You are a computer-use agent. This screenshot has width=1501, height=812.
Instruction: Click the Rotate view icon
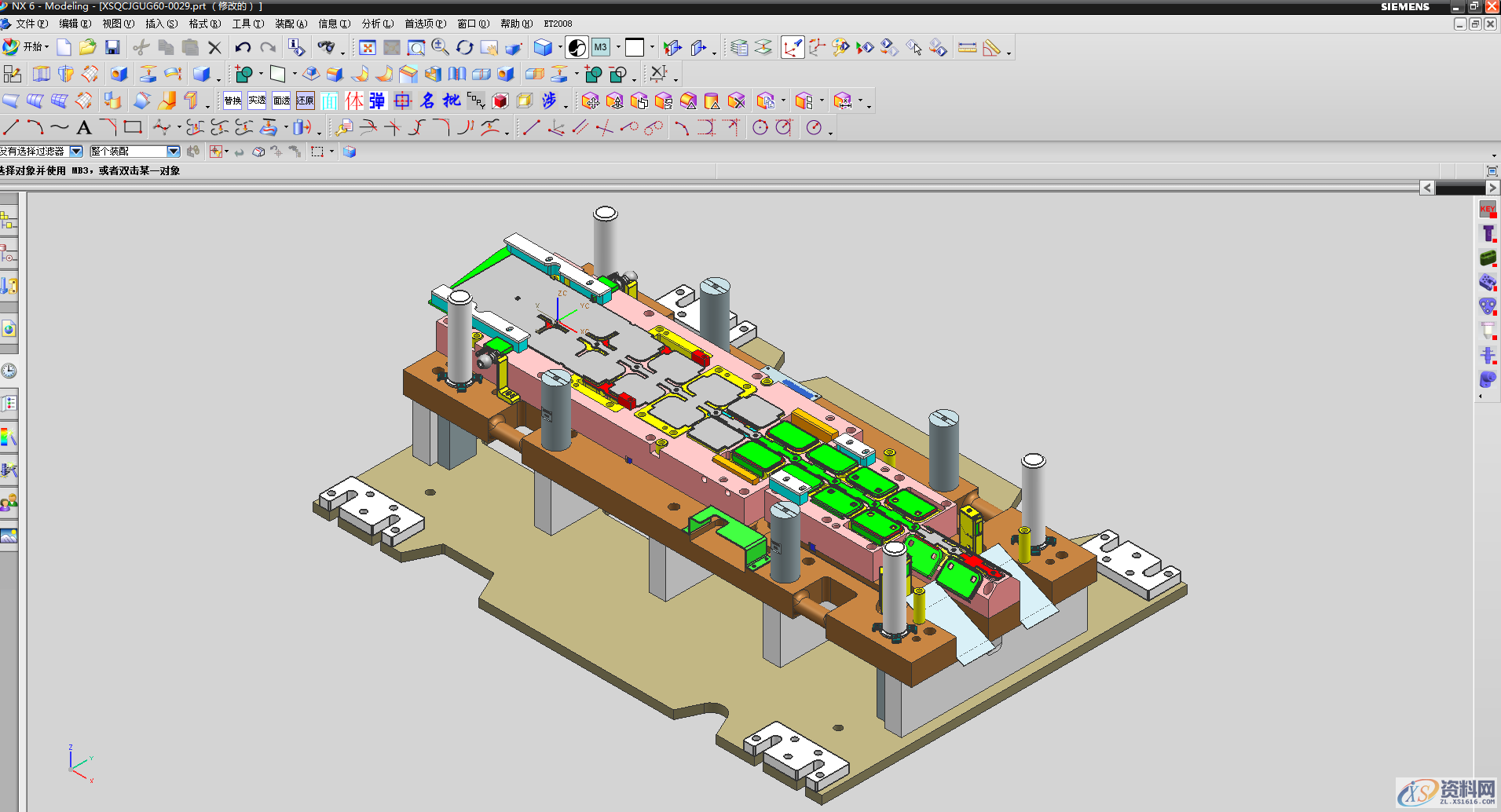[x=465, y=48]
